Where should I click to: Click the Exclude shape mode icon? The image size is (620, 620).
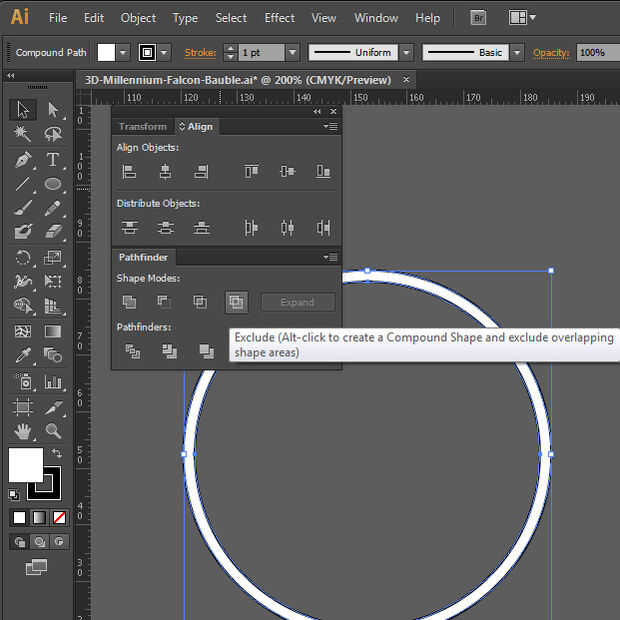236,302
